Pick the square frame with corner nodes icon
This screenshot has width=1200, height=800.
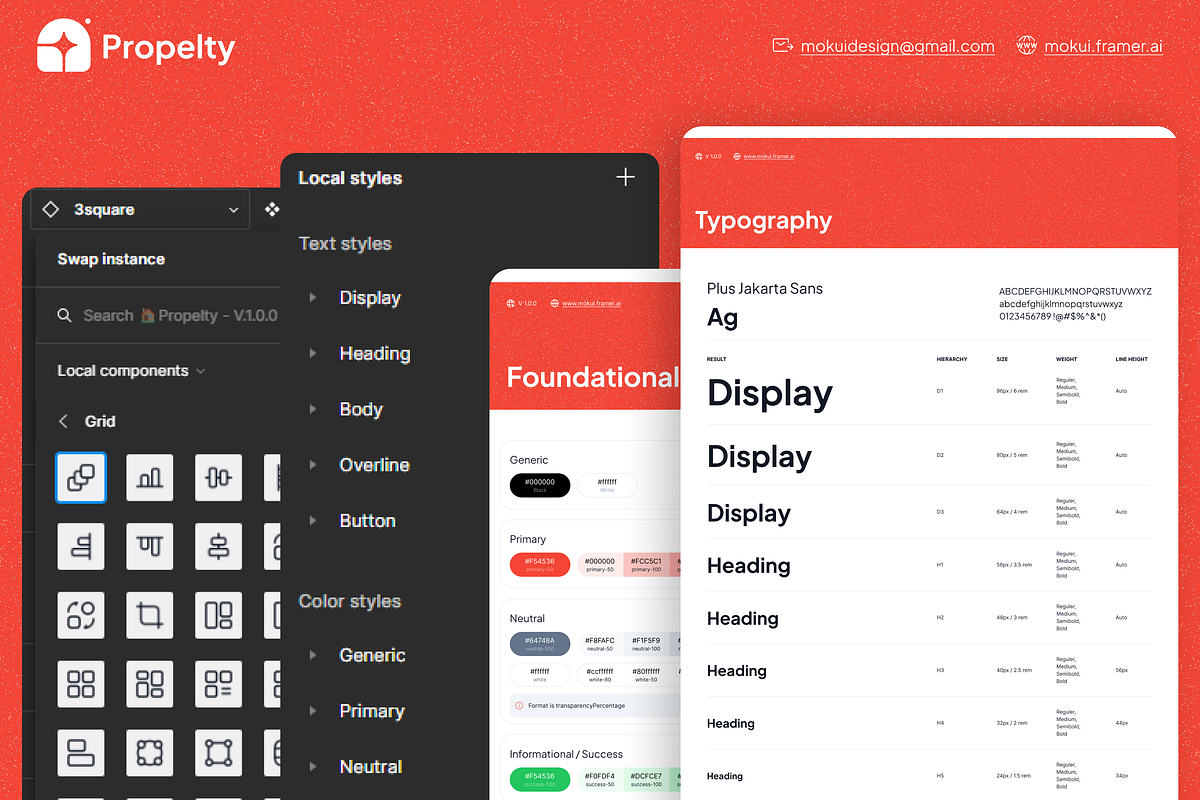[x=219, y=753]
